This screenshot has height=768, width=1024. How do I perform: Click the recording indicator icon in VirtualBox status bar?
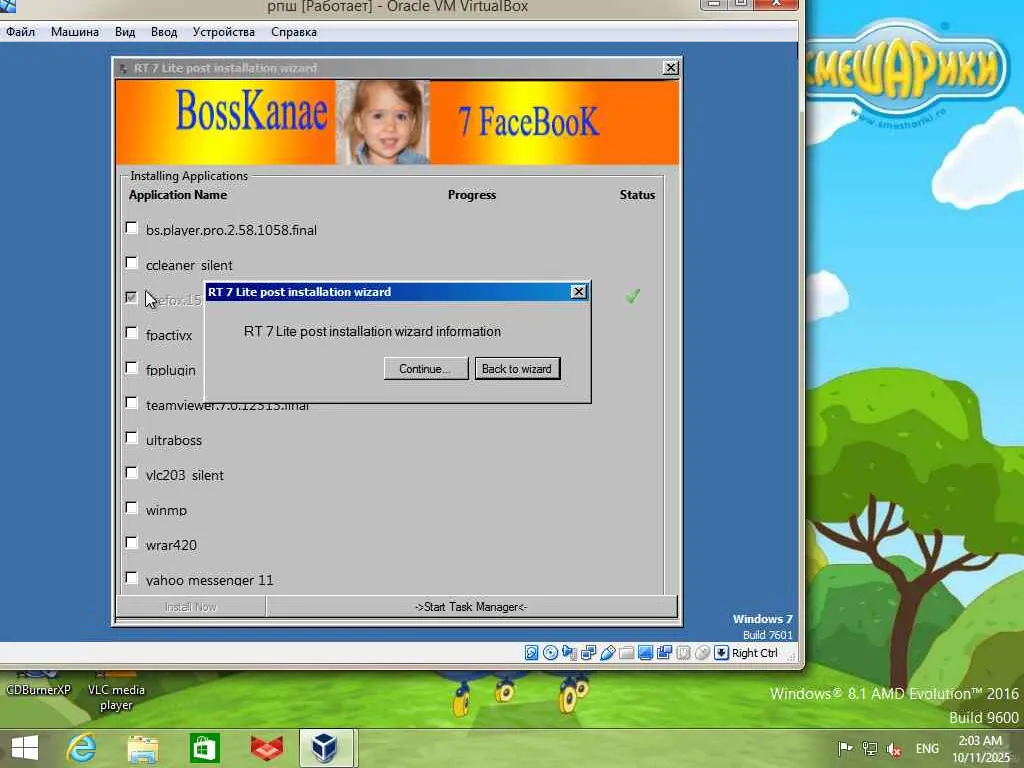(x=664, y=652)
